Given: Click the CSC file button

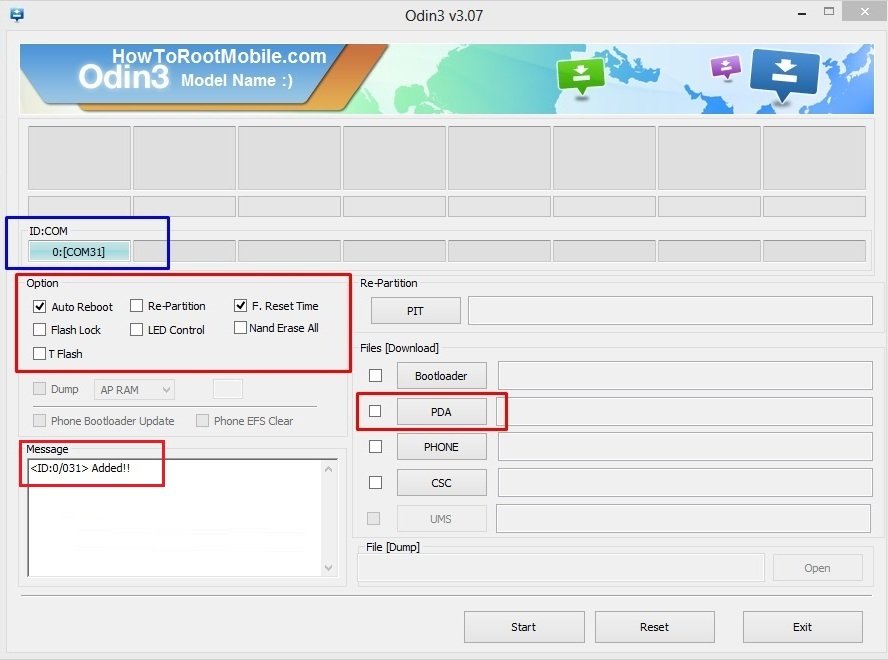Looking at the screenshot, I should (441, 483).
